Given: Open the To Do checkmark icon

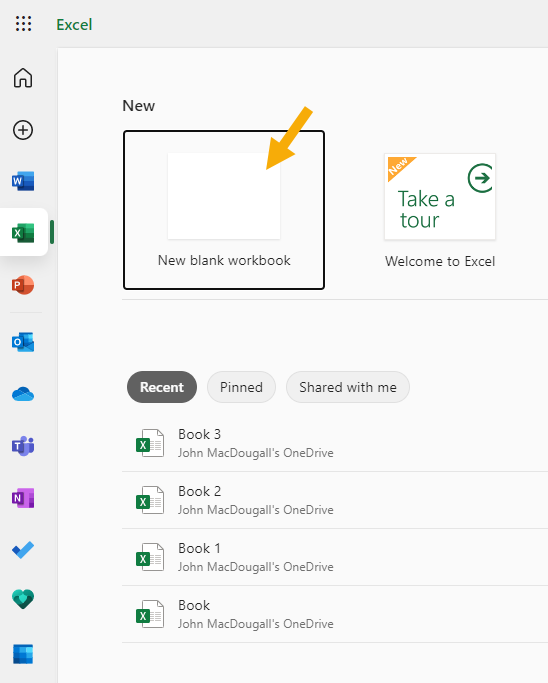Looking at the screenshot, I should click(x=23, y=550).
